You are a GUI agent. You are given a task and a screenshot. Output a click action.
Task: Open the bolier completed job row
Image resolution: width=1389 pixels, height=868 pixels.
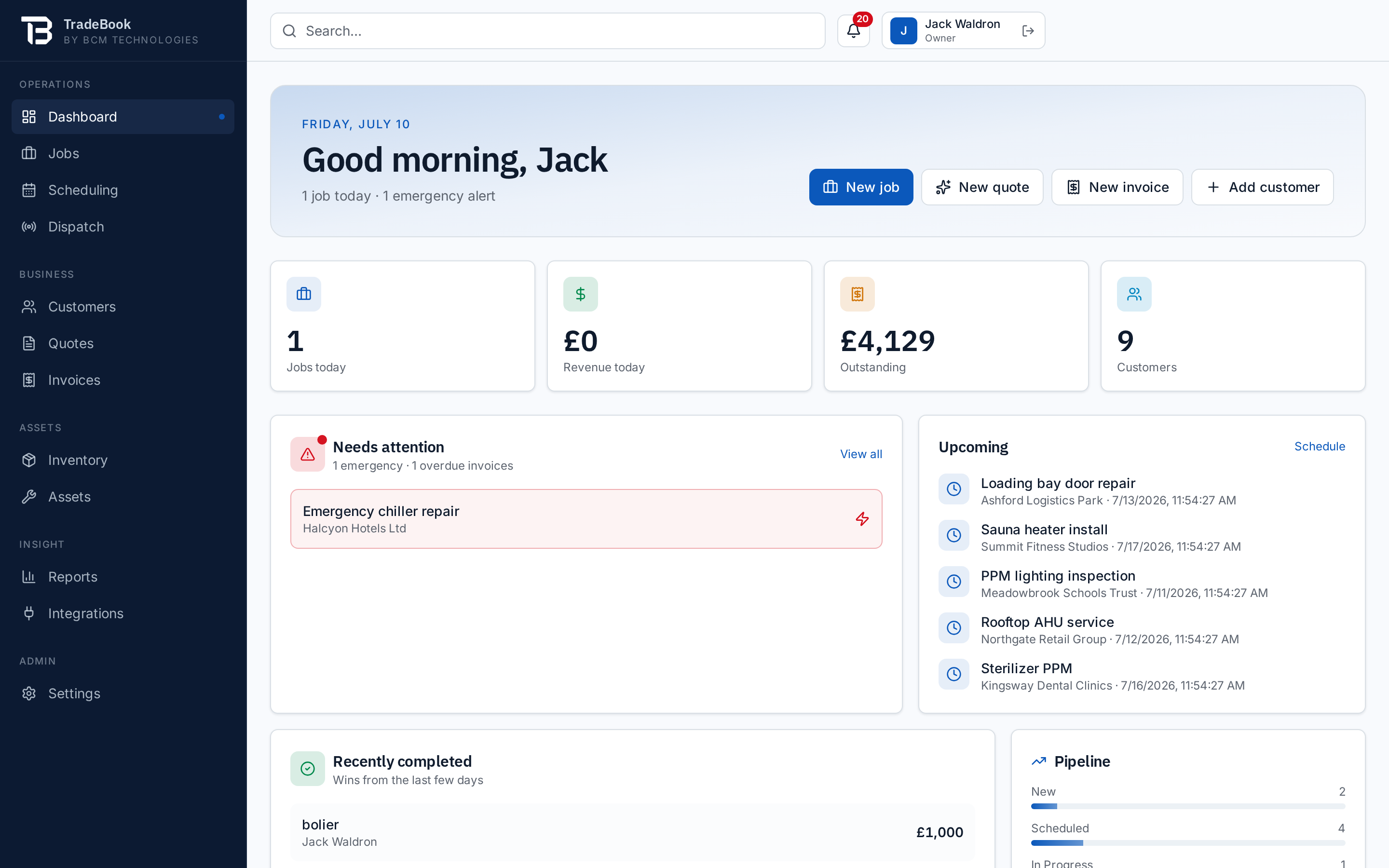tap(632, 832)
